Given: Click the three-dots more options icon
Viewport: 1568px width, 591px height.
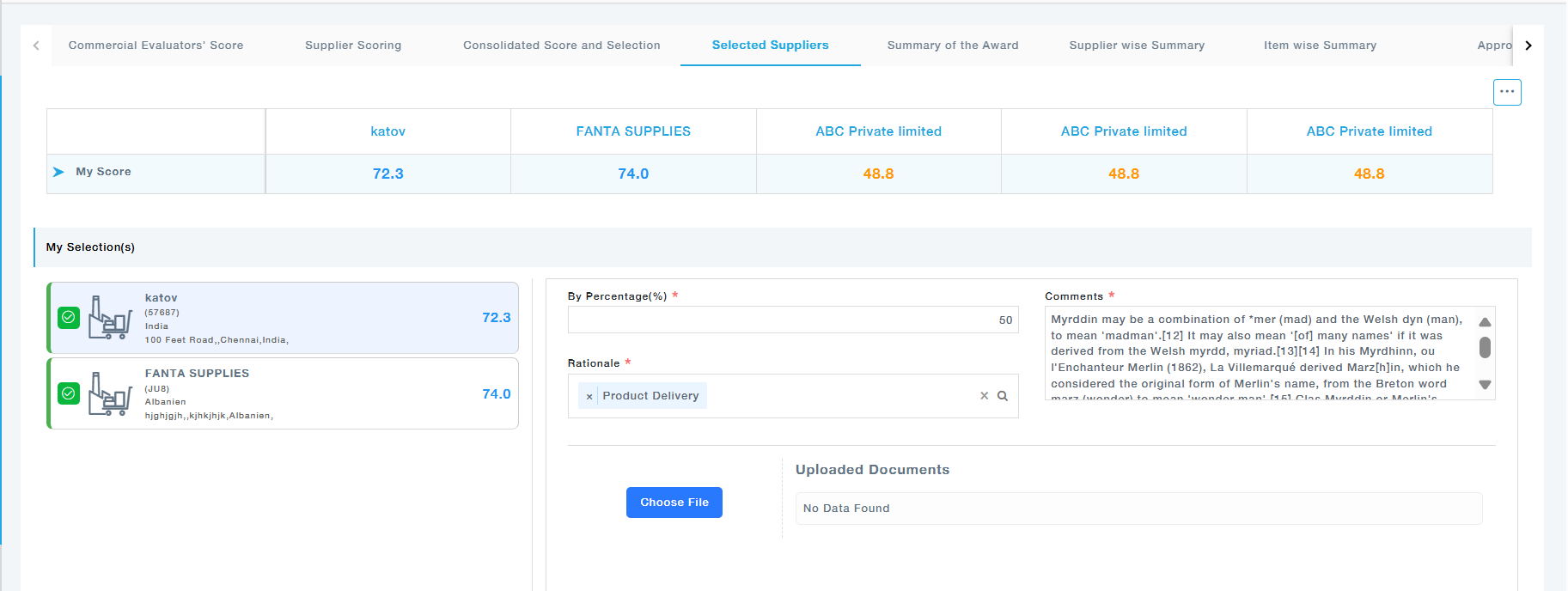Looking at the screenshot, I should point(1506,92).
